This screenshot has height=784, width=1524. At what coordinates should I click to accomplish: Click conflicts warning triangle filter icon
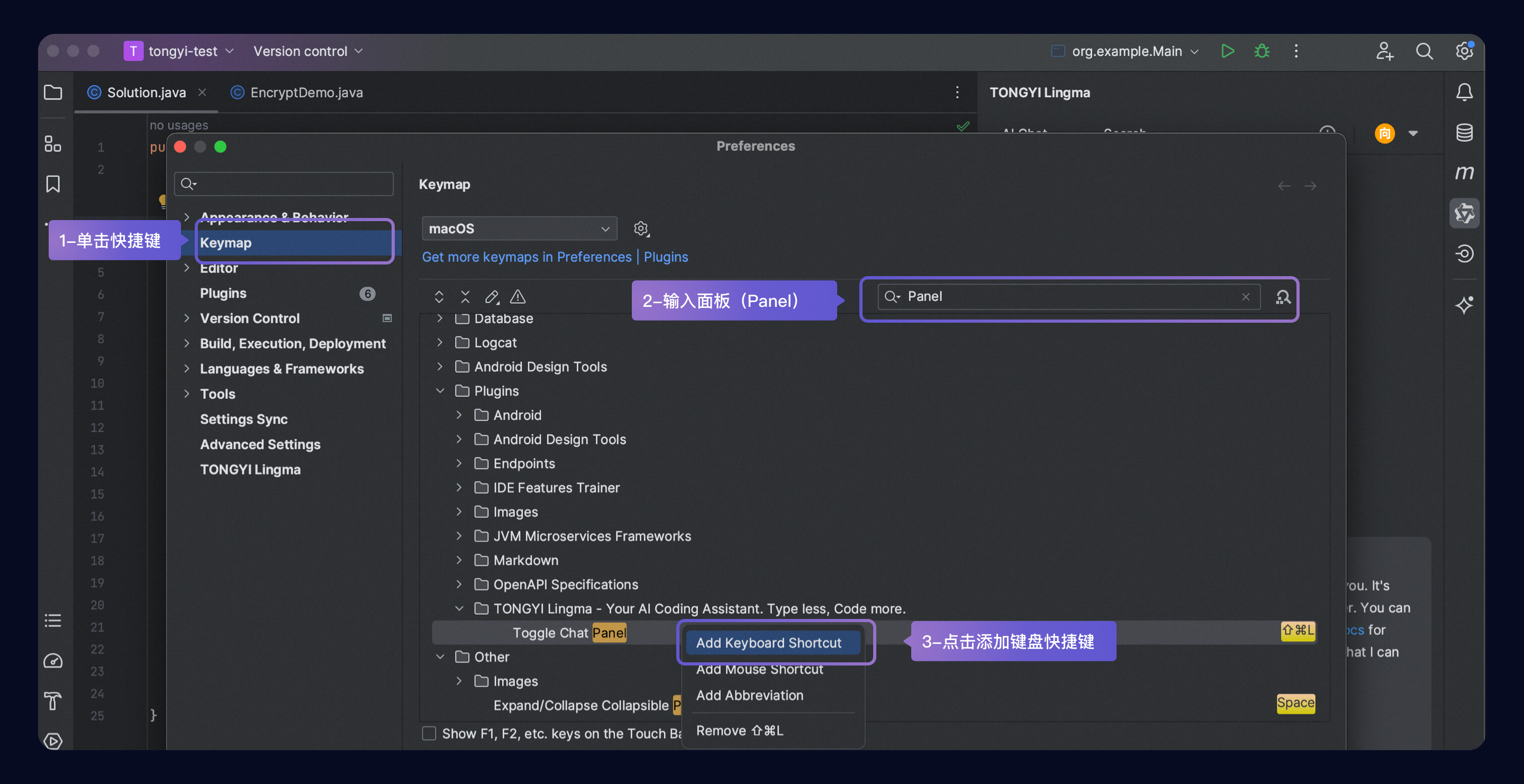518,297
